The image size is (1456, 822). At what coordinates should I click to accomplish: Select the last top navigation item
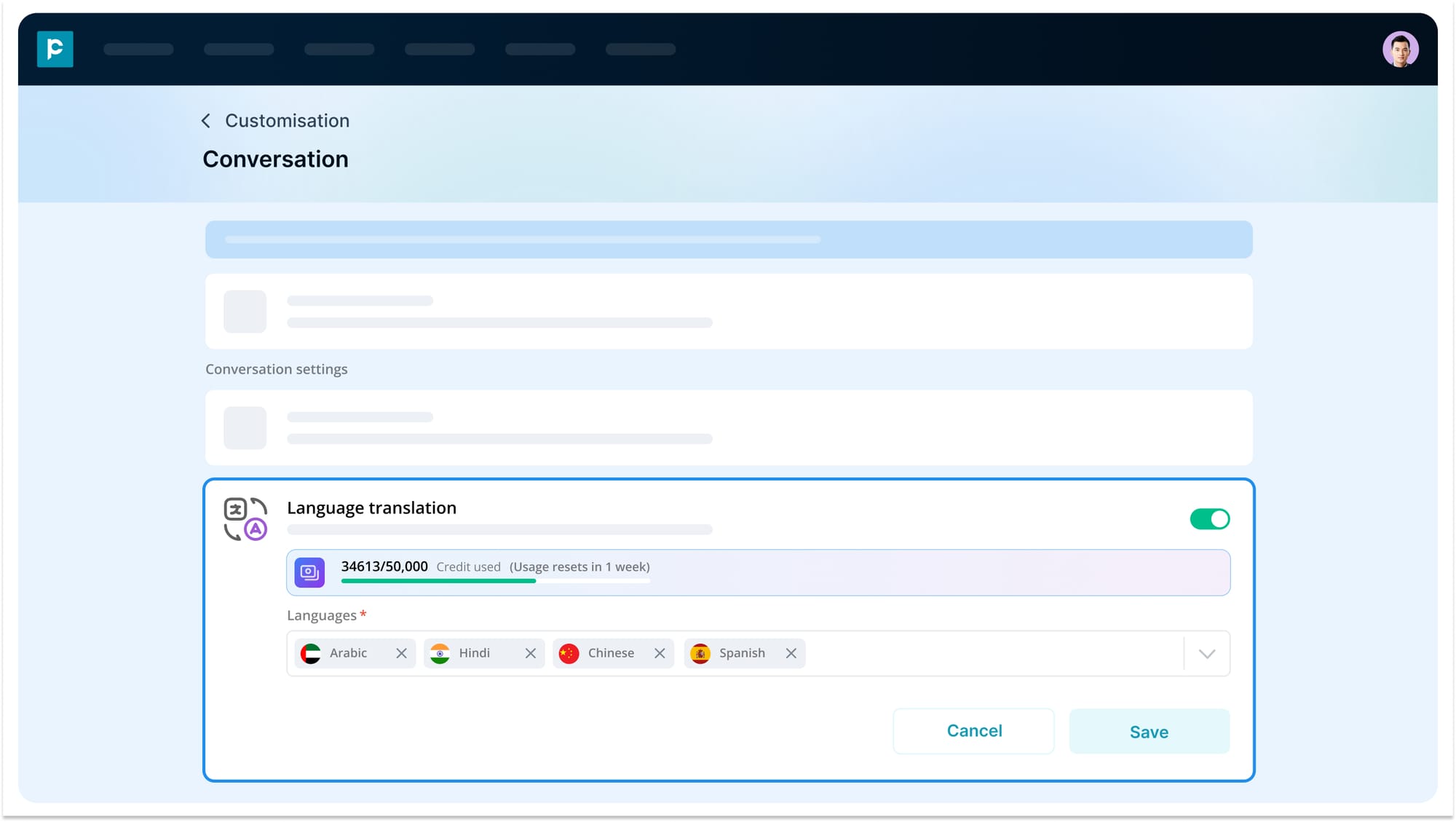click(x=640, y=50)
